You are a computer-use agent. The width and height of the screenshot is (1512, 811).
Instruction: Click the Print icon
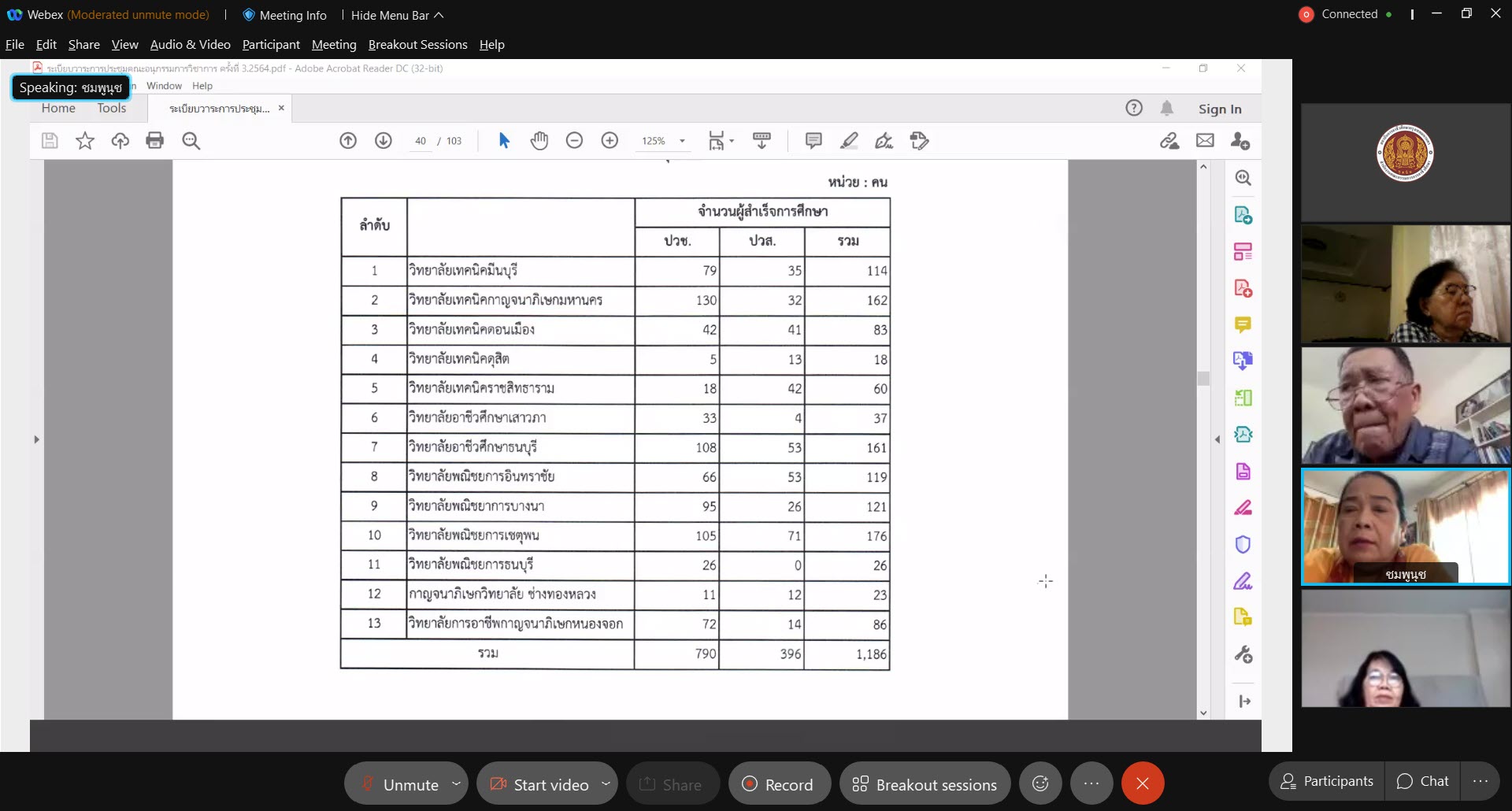tap(155, 141)
